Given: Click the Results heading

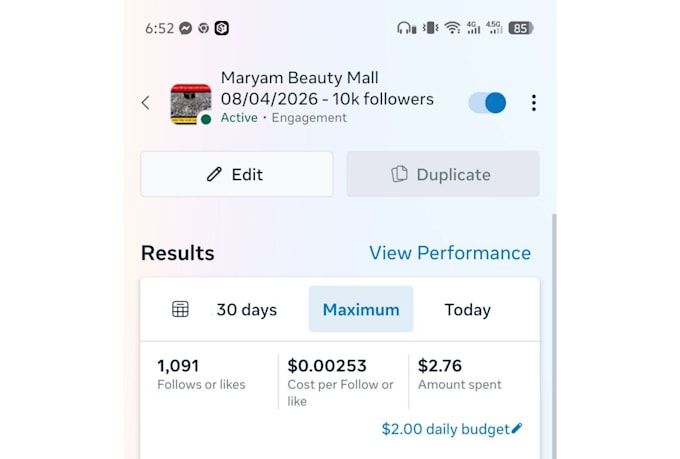Looking at the screenshot, I should (x=178, y=253).
